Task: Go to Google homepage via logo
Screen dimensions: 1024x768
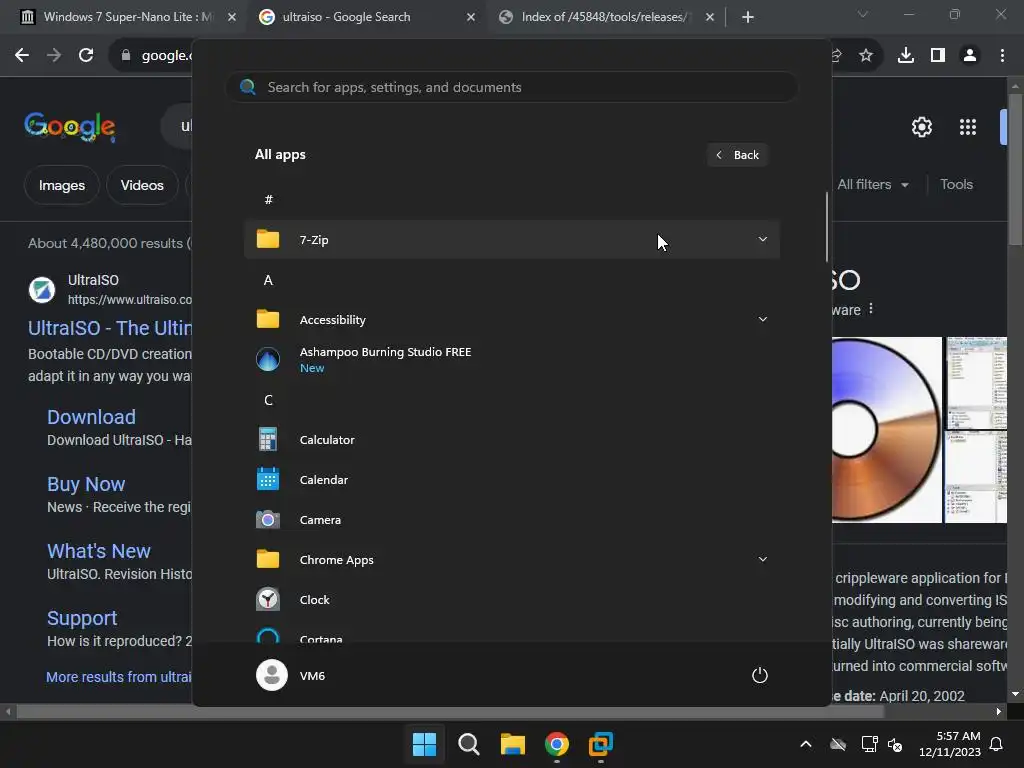Action: [70, 127]
